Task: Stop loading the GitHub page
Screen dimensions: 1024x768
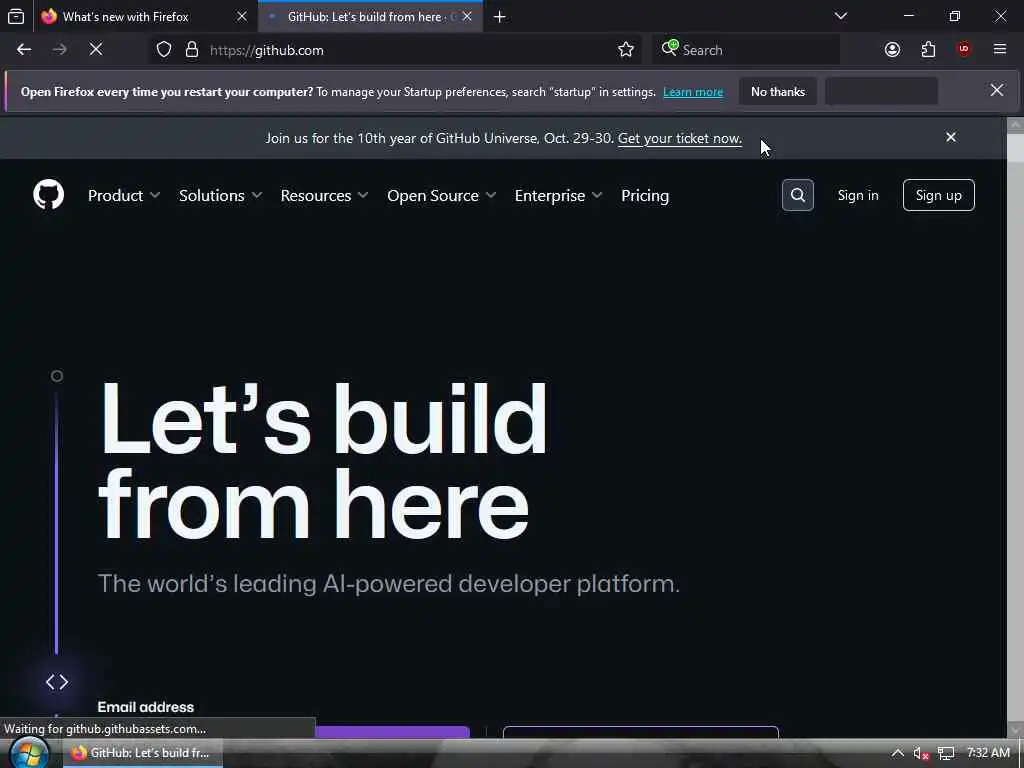Action: pyautogui.click(x=96, y=50)
